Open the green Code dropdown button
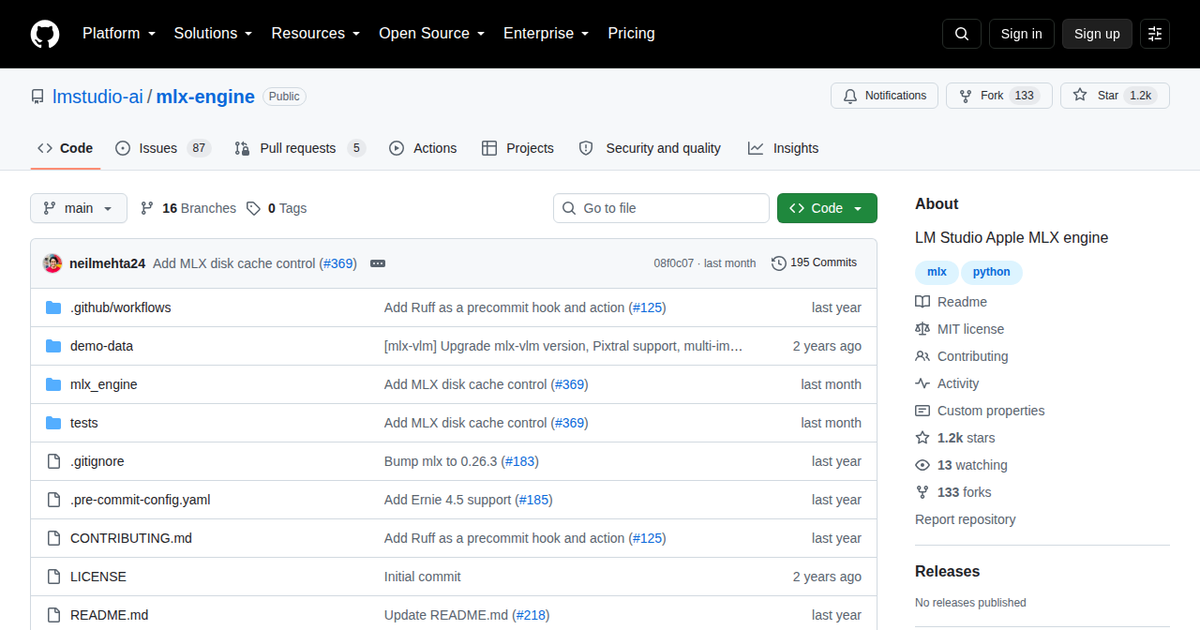This screenshot has width=1200, height=630. point(827,208)
